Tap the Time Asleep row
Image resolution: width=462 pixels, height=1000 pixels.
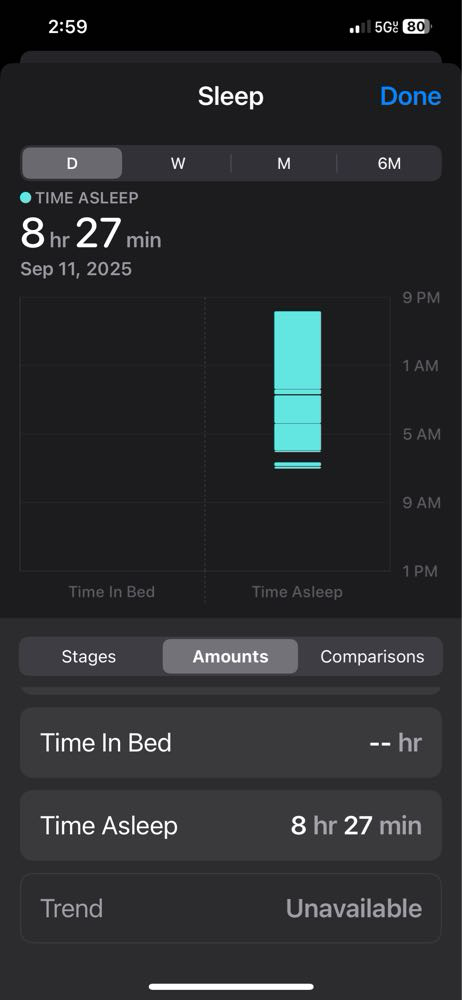(x=231, y=825)
